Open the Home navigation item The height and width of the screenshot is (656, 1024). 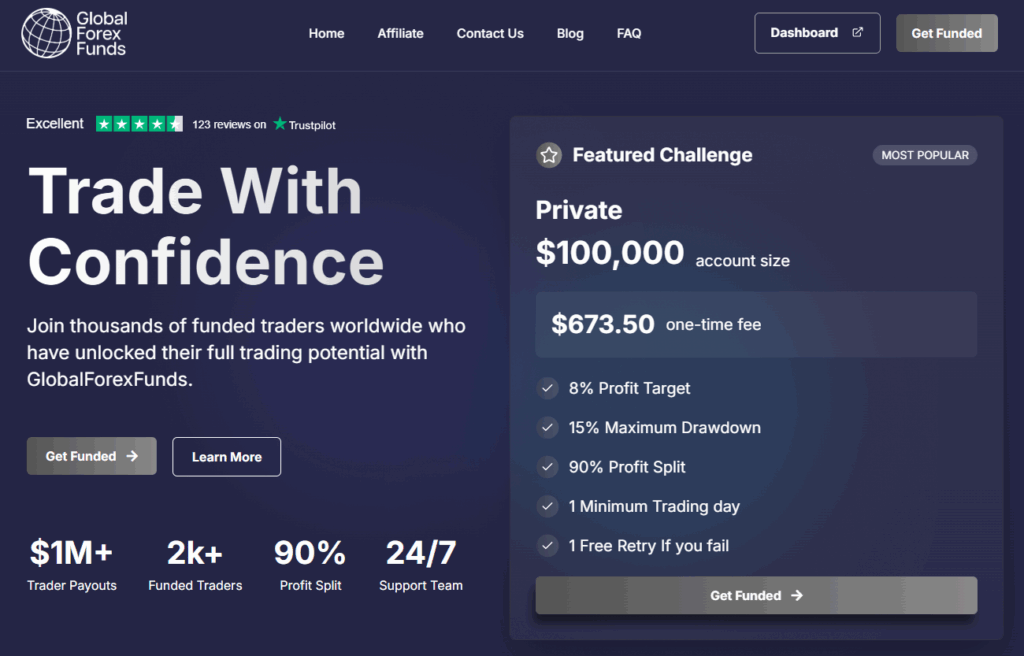pos(327,33)
